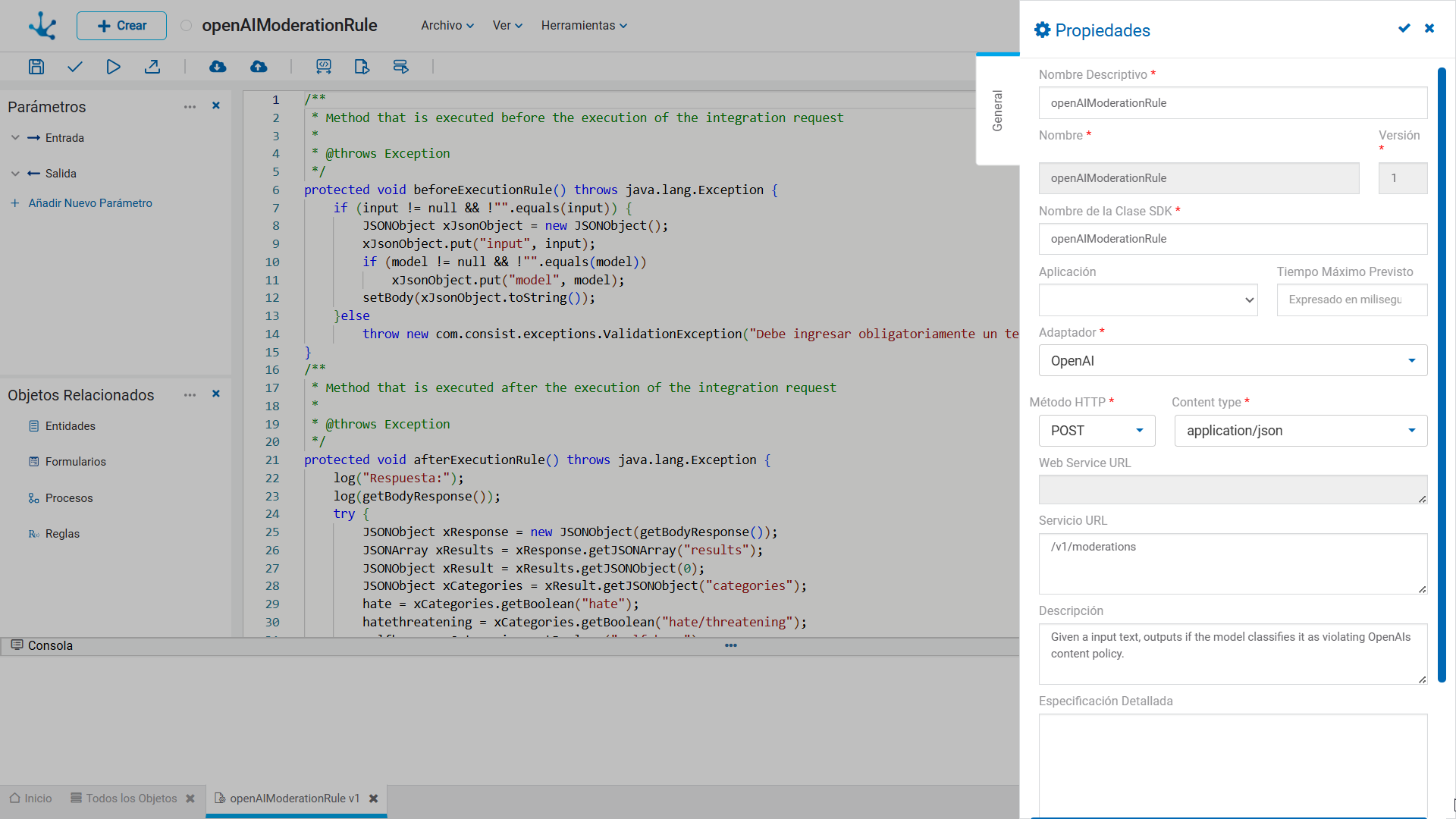The image size is (1456, 819).
Task: Click the Crear button
Action: [x=121, y=26]
